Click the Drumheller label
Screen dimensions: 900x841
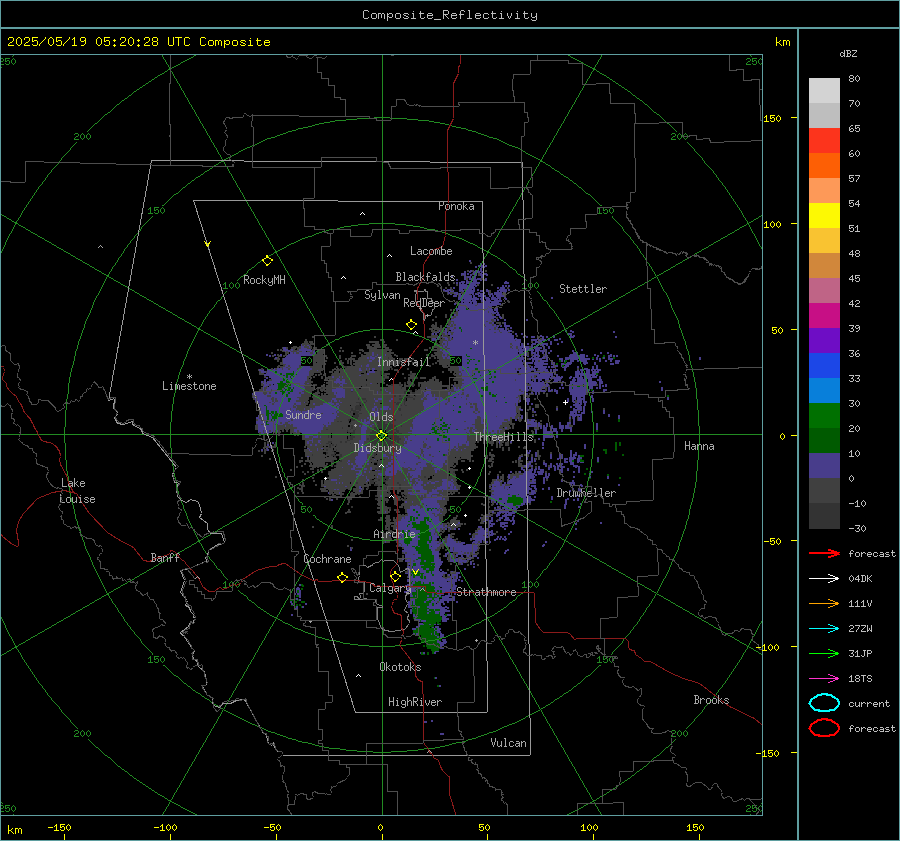[x=586, y=493]
